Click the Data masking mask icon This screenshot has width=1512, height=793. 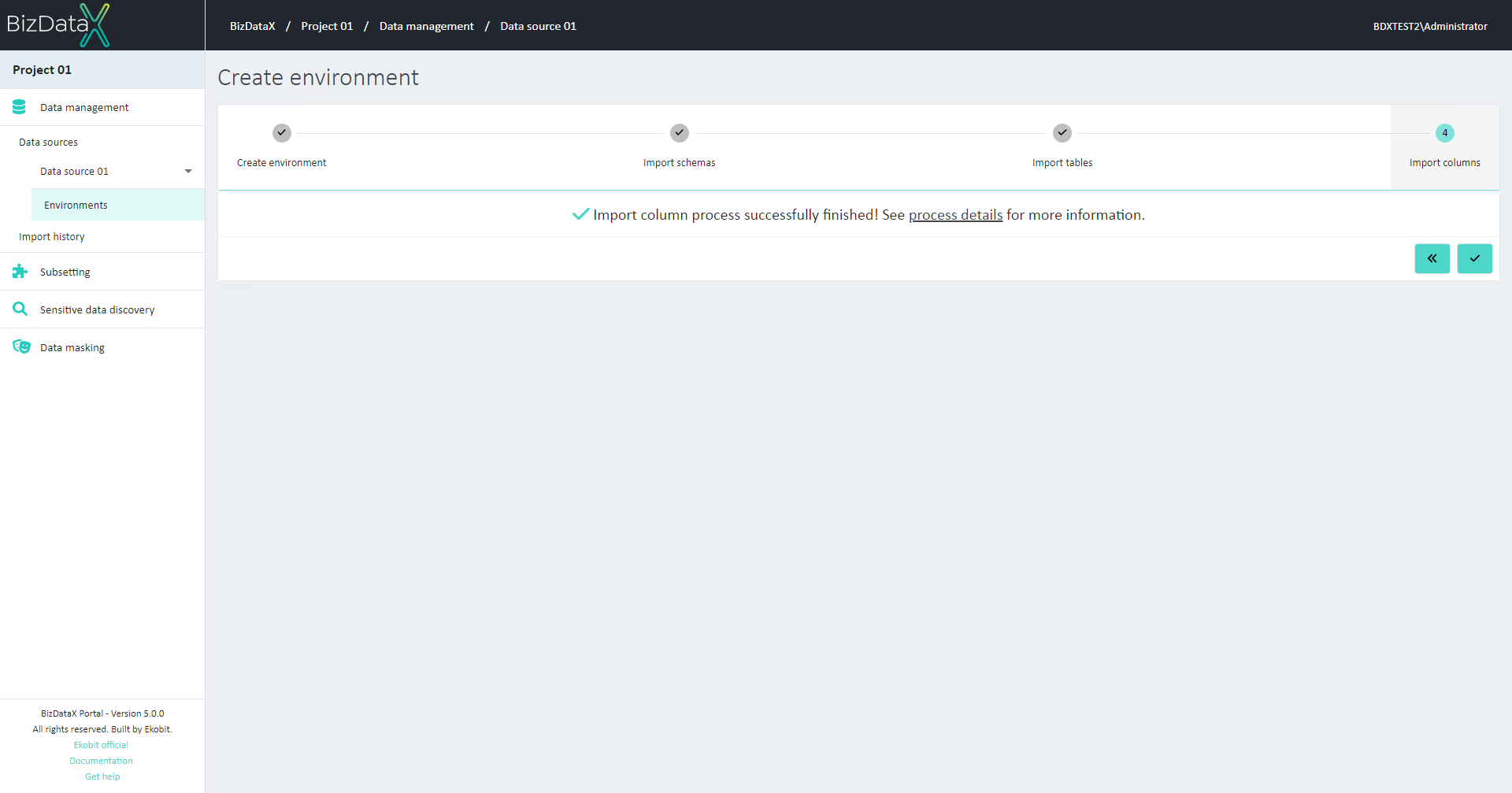21,347
